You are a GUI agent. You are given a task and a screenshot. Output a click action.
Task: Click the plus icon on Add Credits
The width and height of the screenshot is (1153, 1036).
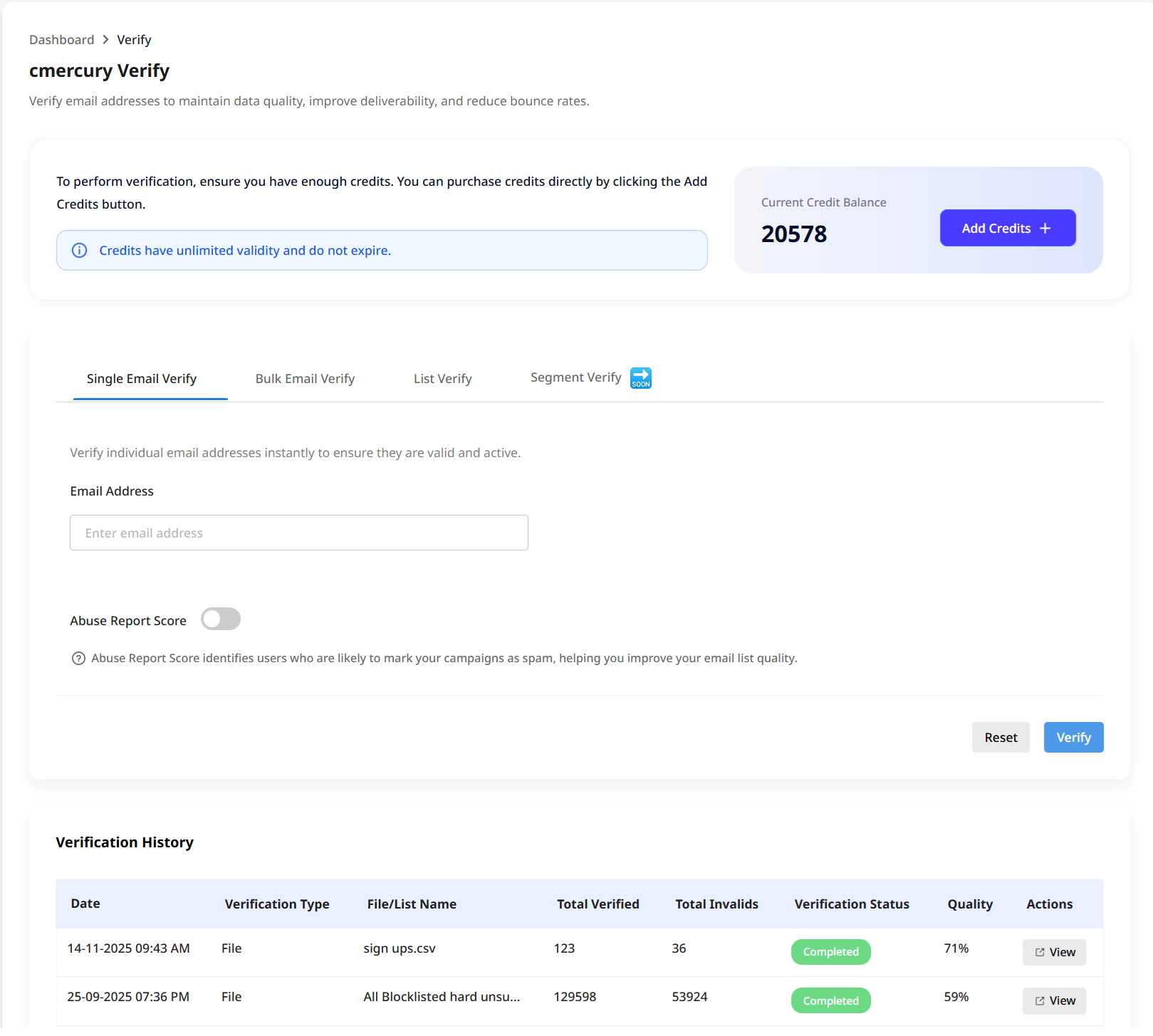point(1045,229)
